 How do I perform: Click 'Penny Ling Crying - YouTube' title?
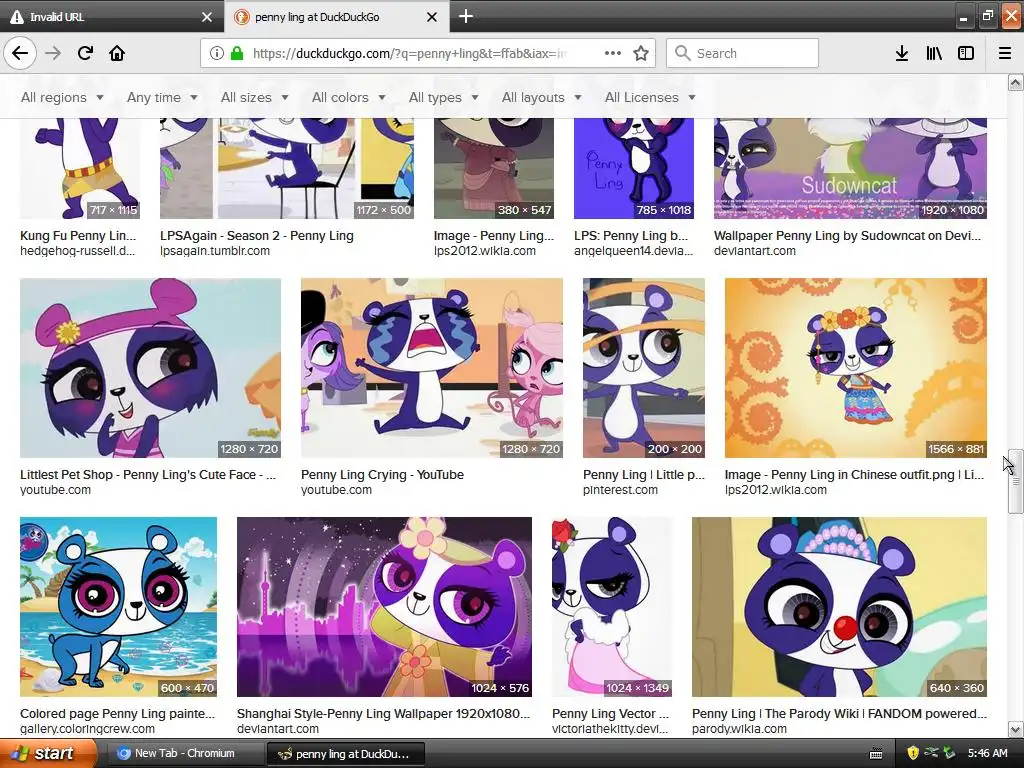[382, 475]
